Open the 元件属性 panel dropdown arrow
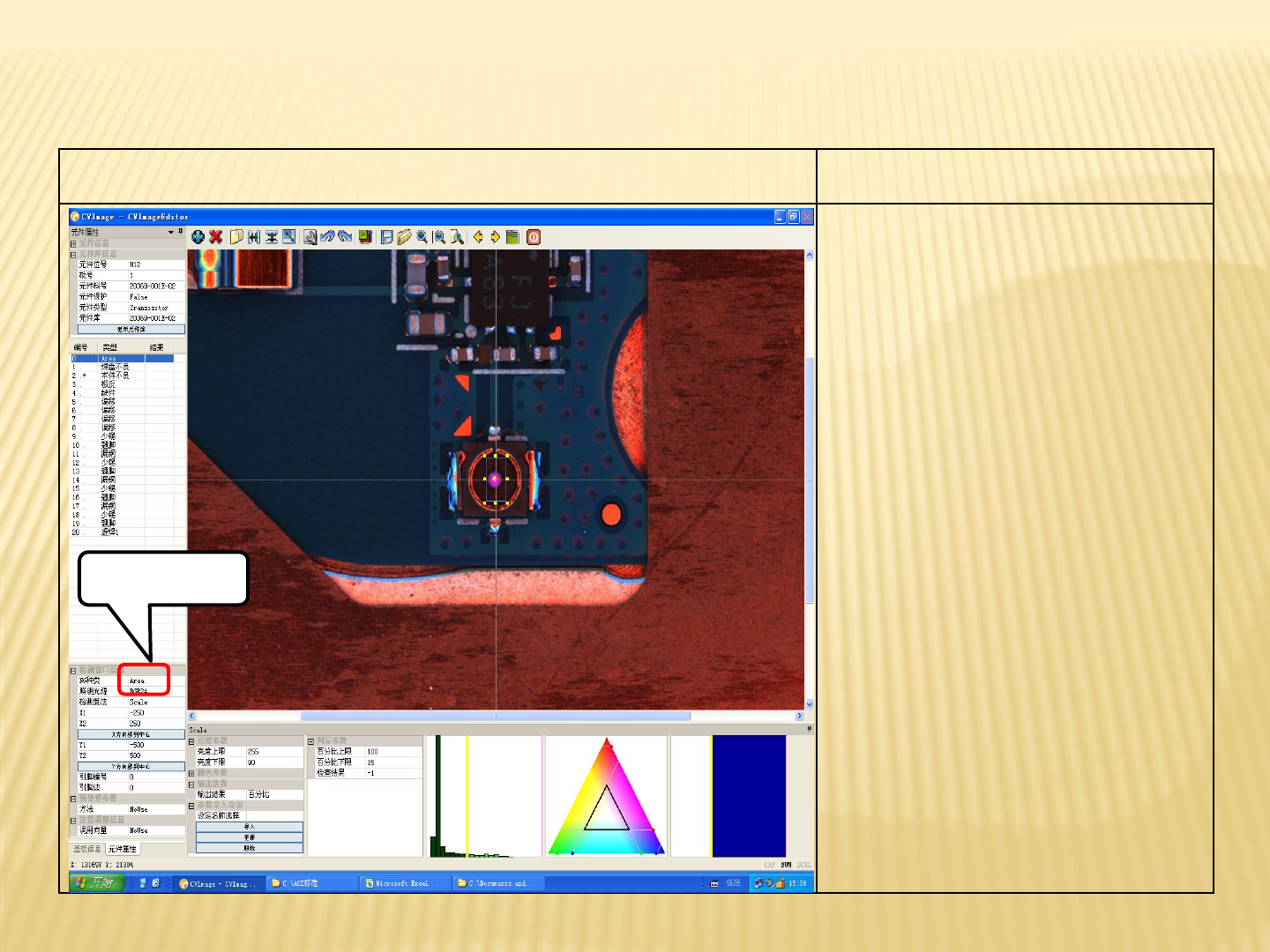 171,232
